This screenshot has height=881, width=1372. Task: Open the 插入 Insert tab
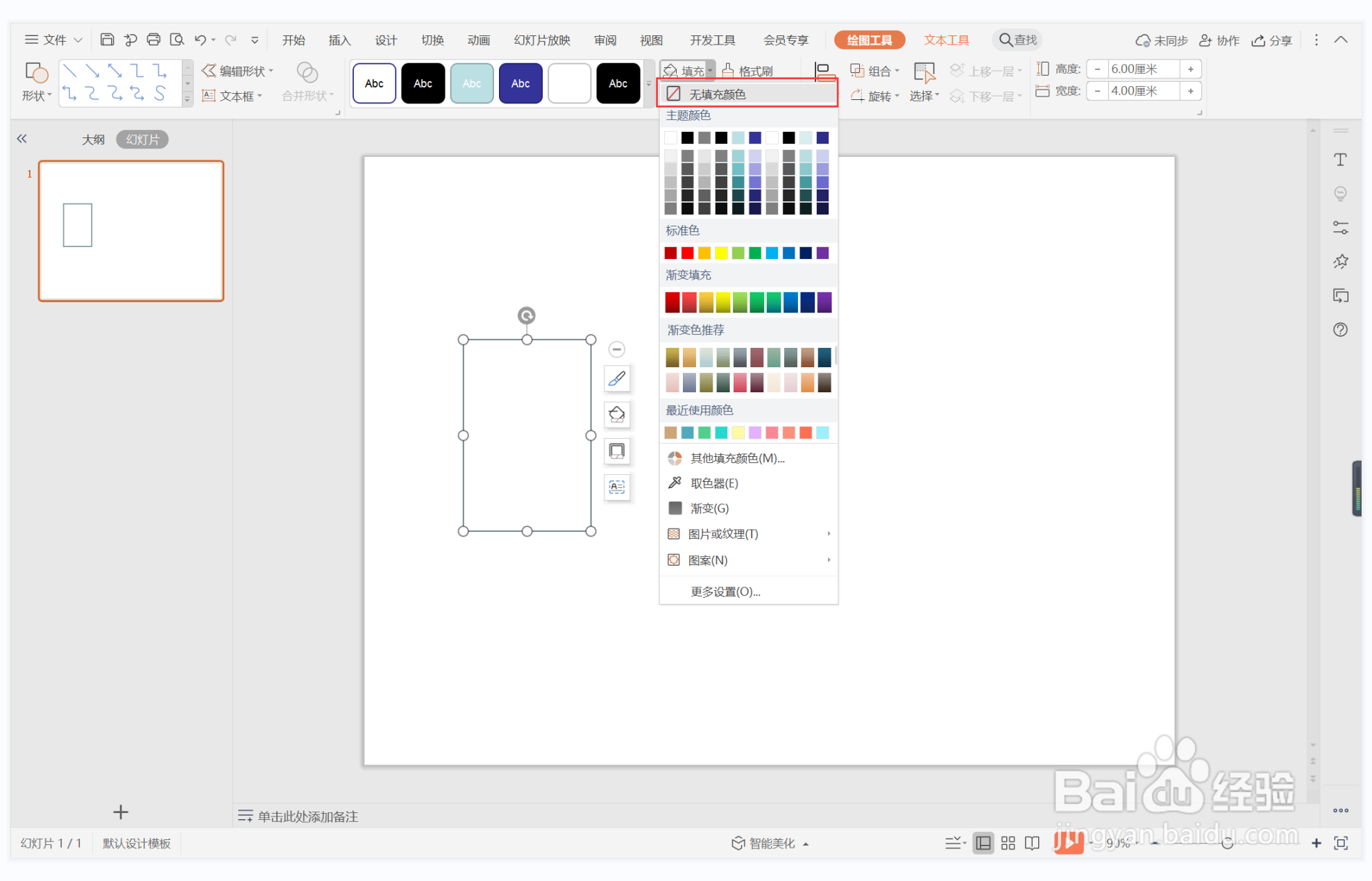pos(339,40)
